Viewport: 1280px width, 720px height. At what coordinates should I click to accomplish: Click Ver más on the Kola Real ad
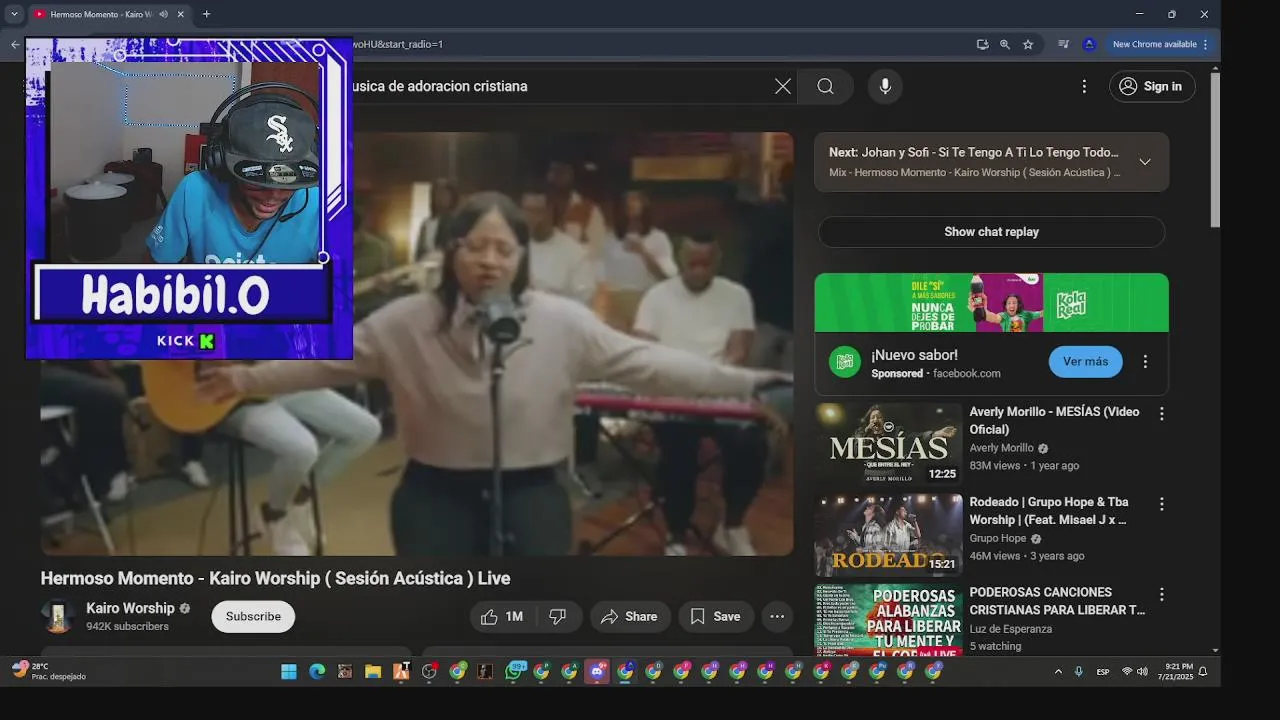[1085, 362]
